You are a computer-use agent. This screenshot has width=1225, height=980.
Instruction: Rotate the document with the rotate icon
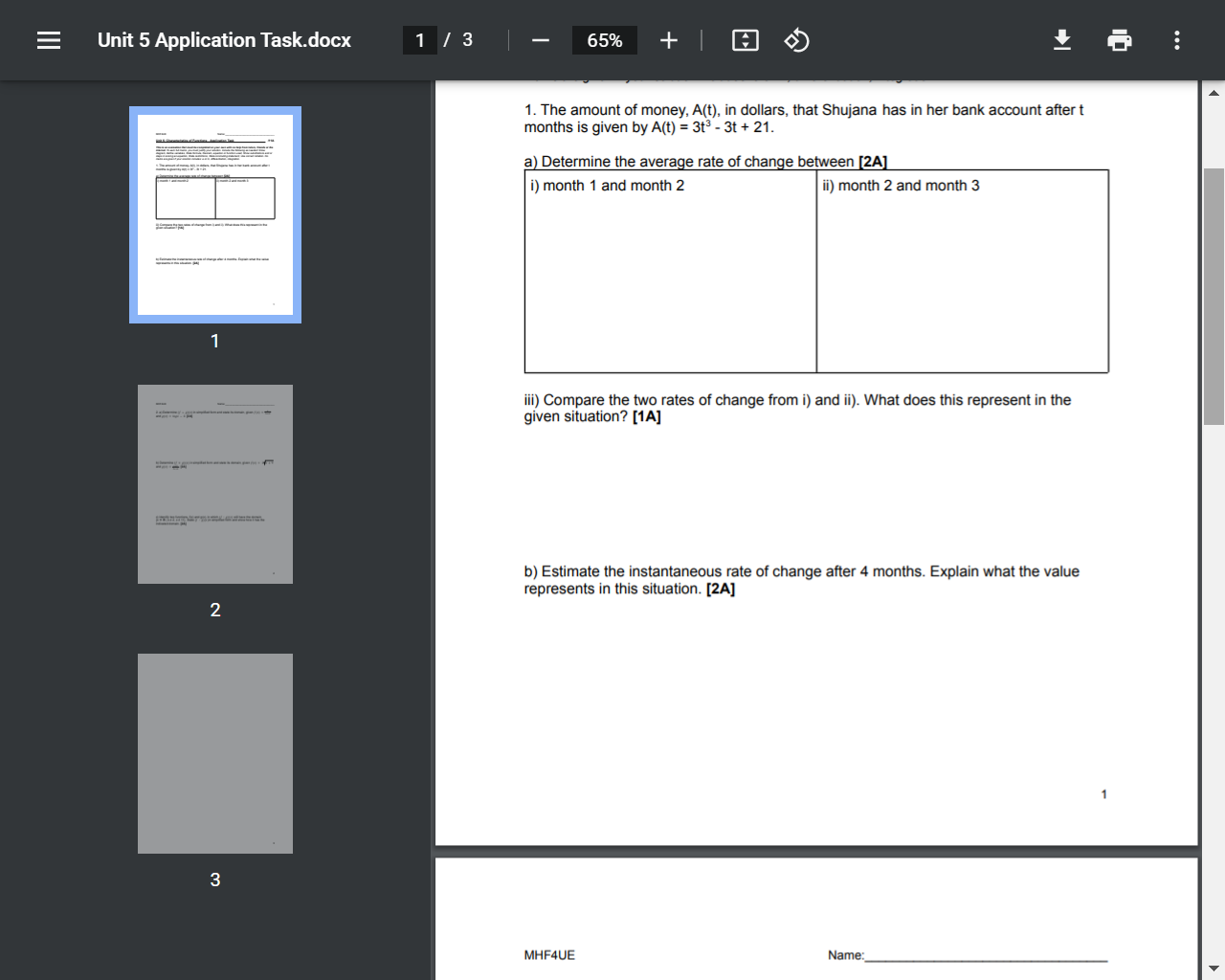click(x=796, y=40)
